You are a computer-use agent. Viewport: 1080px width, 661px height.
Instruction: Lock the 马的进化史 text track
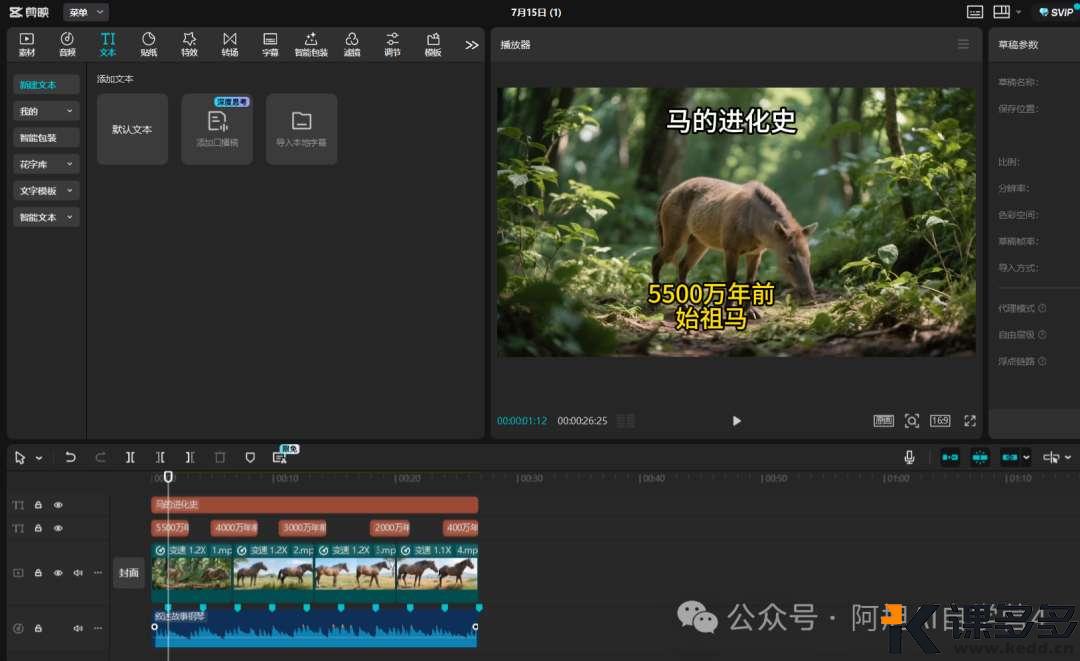click(39, 505)
